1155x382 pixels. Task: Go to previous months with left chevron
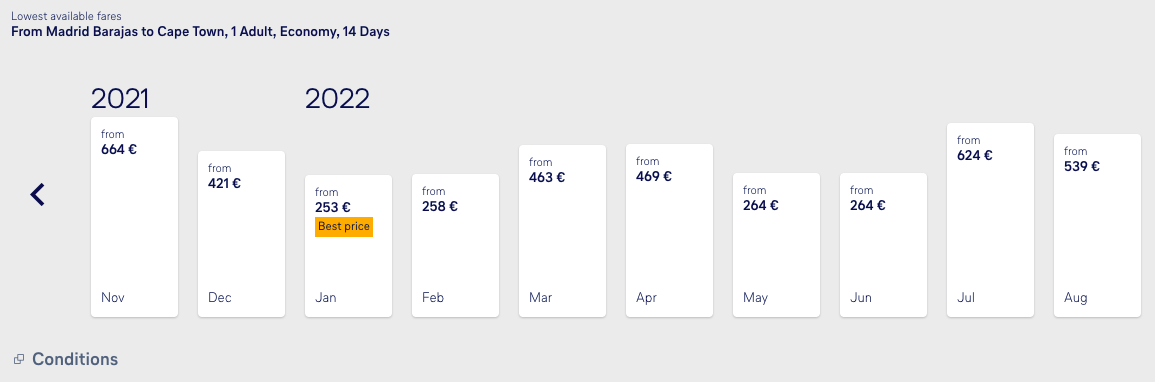tap(38, 194)
